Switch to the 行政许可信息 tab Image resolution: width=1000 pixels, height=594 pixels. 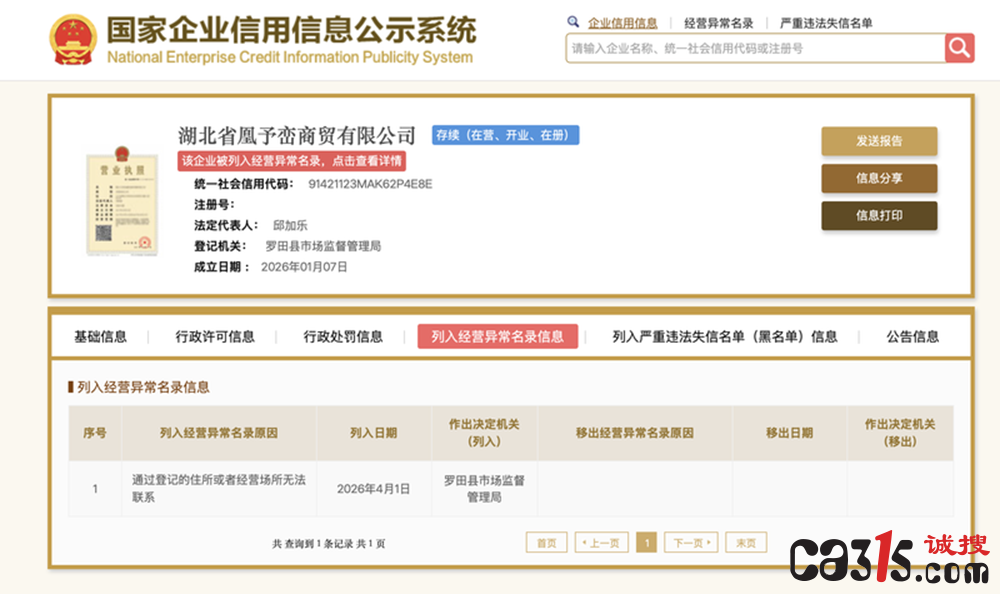point(215,337)
